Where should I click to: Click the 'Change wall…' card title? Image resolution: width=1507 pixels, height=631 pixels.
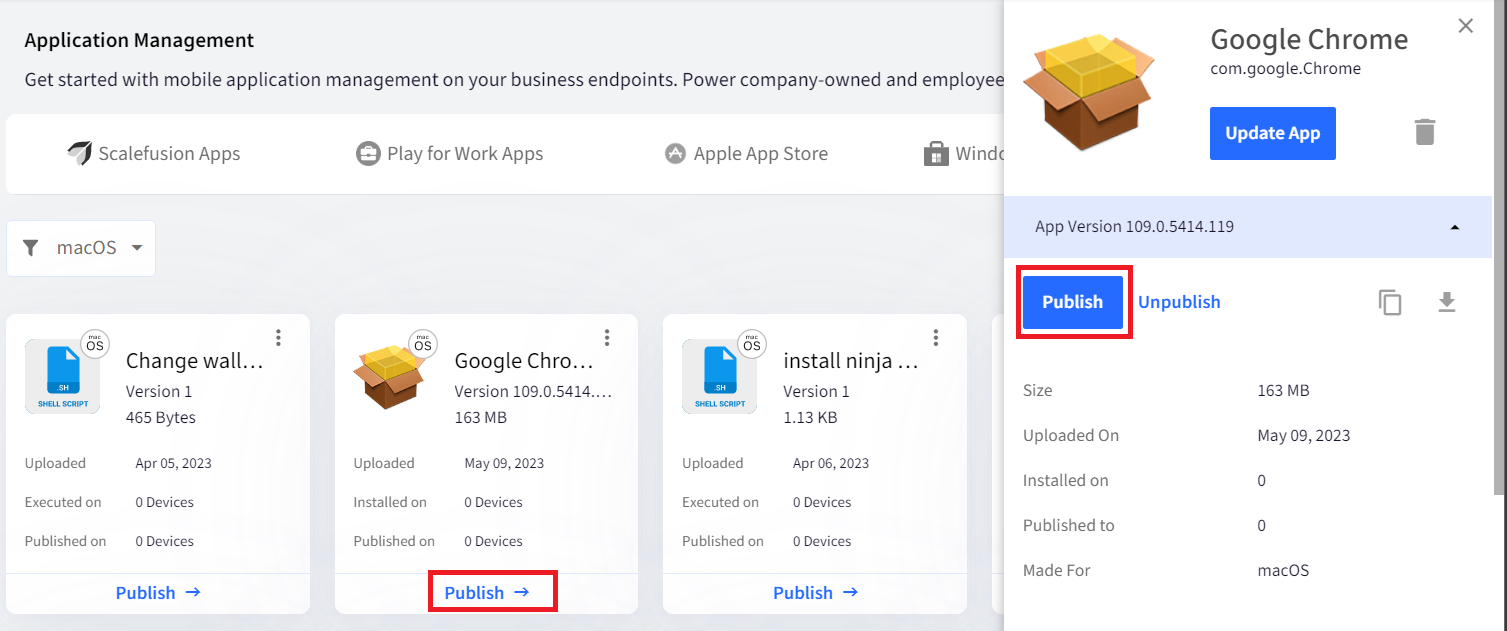195,361
